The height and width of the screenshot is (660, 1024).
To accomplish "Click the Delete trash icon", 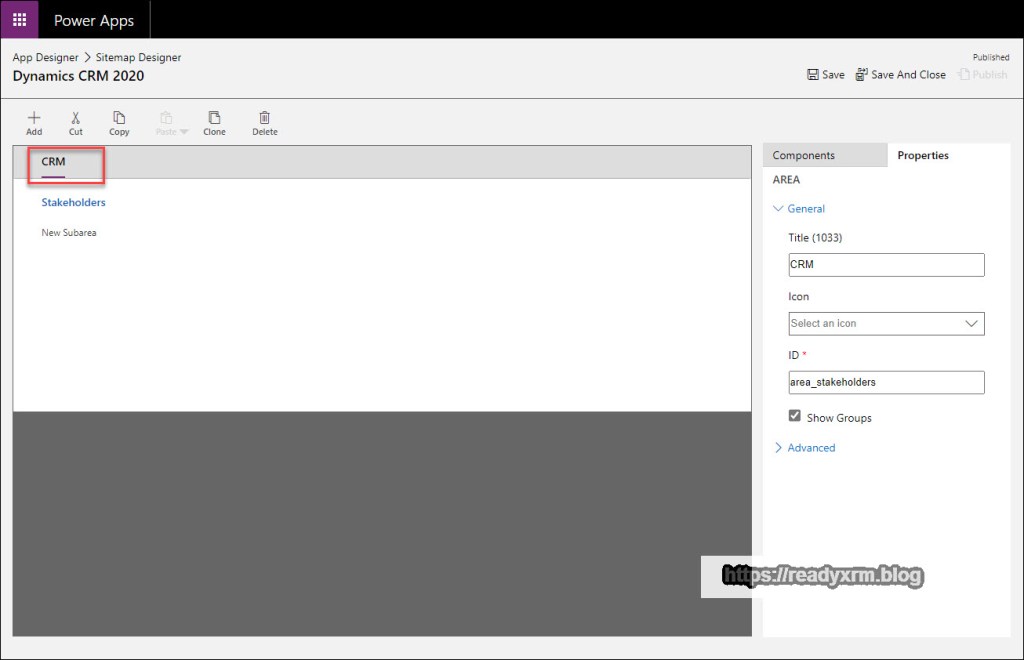I will click(264, 118).
